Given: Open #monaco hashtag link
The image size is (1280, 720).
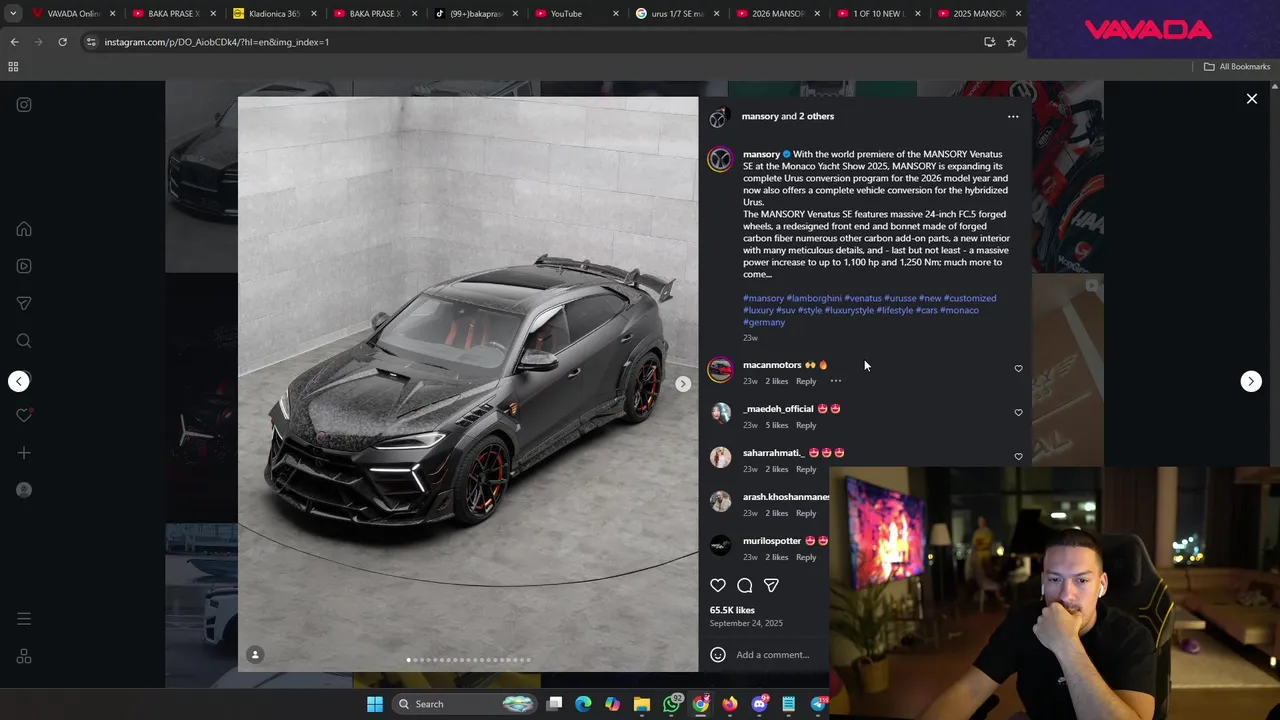Looking at the screenshot, I should tap(959, 310).
